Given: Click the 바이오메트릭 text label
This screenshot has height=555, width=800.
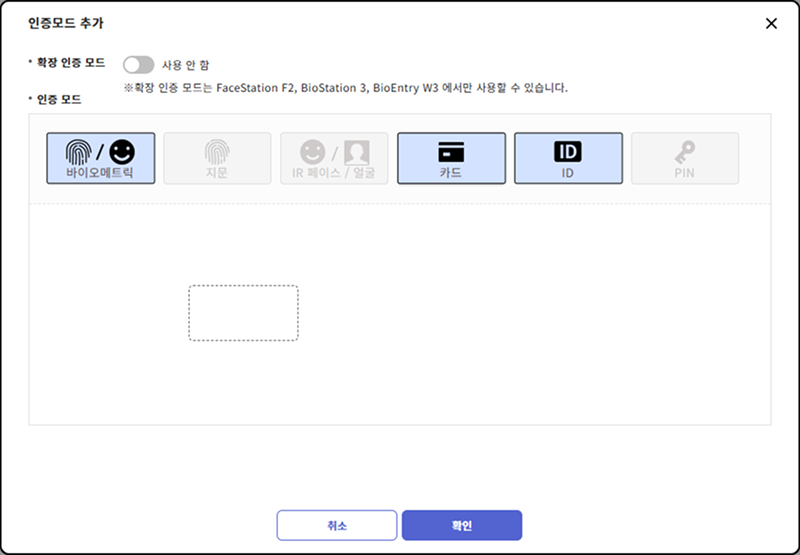Looking at the screenshot, I should pyautogui.click(x=101, y=173).
